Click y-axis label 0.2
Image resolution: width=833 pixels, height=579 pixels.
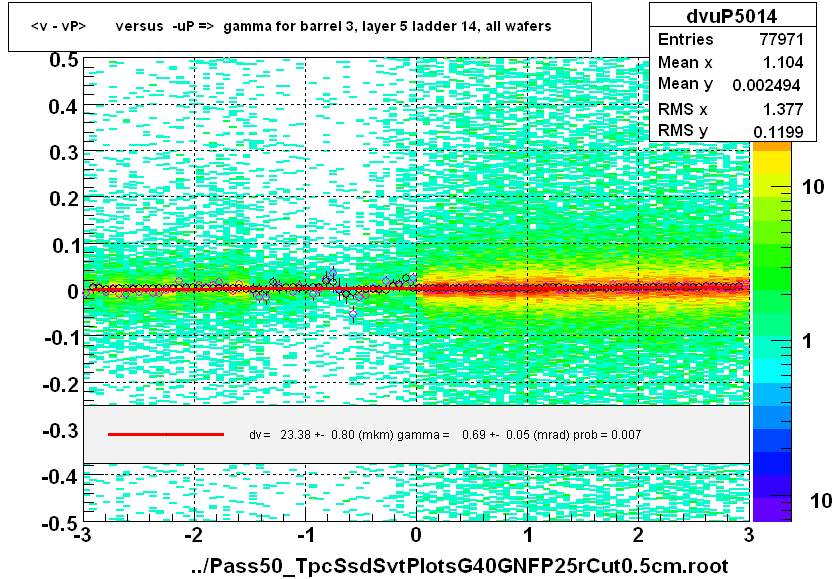[x=63, y=199]
